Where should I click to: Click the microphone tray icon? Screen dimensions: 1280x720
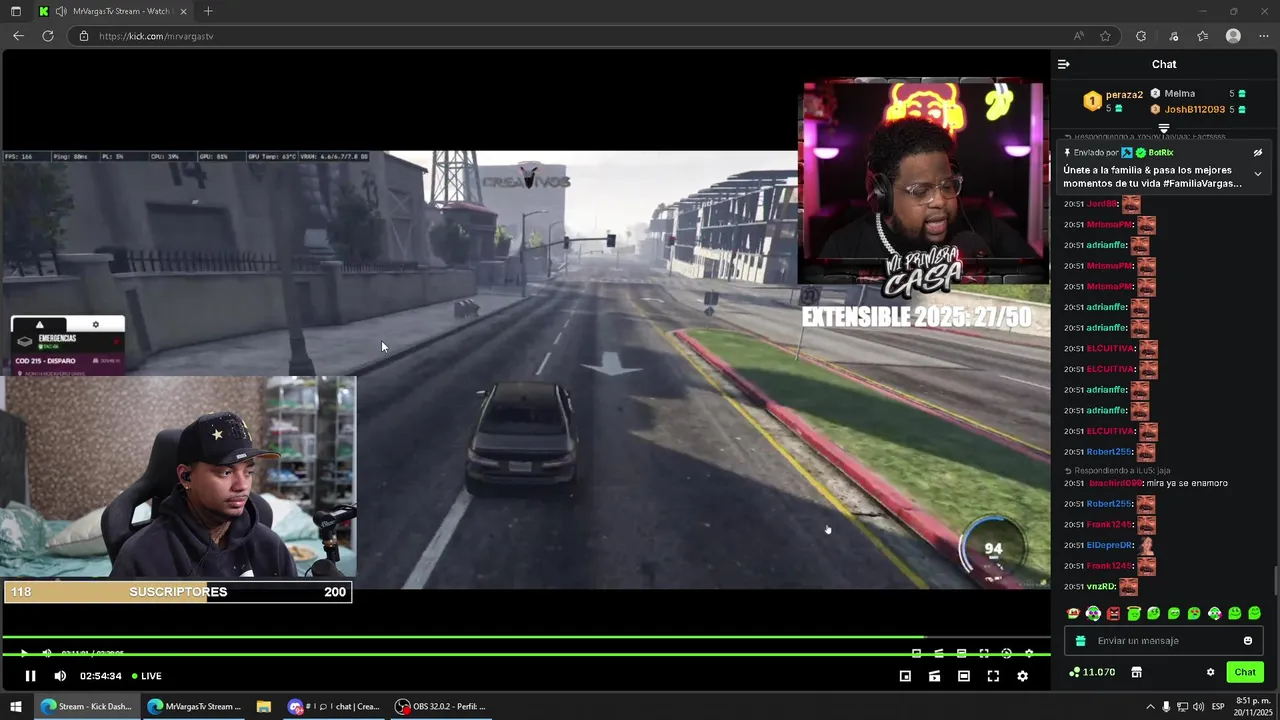coord(1166,707)
